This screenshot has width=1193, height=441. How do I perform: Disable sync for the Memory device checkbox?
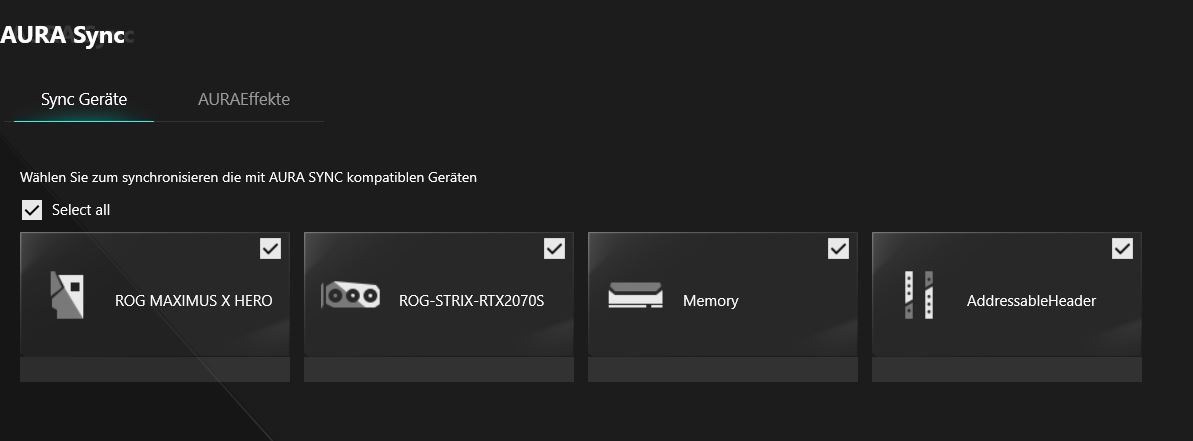(838, 249)
